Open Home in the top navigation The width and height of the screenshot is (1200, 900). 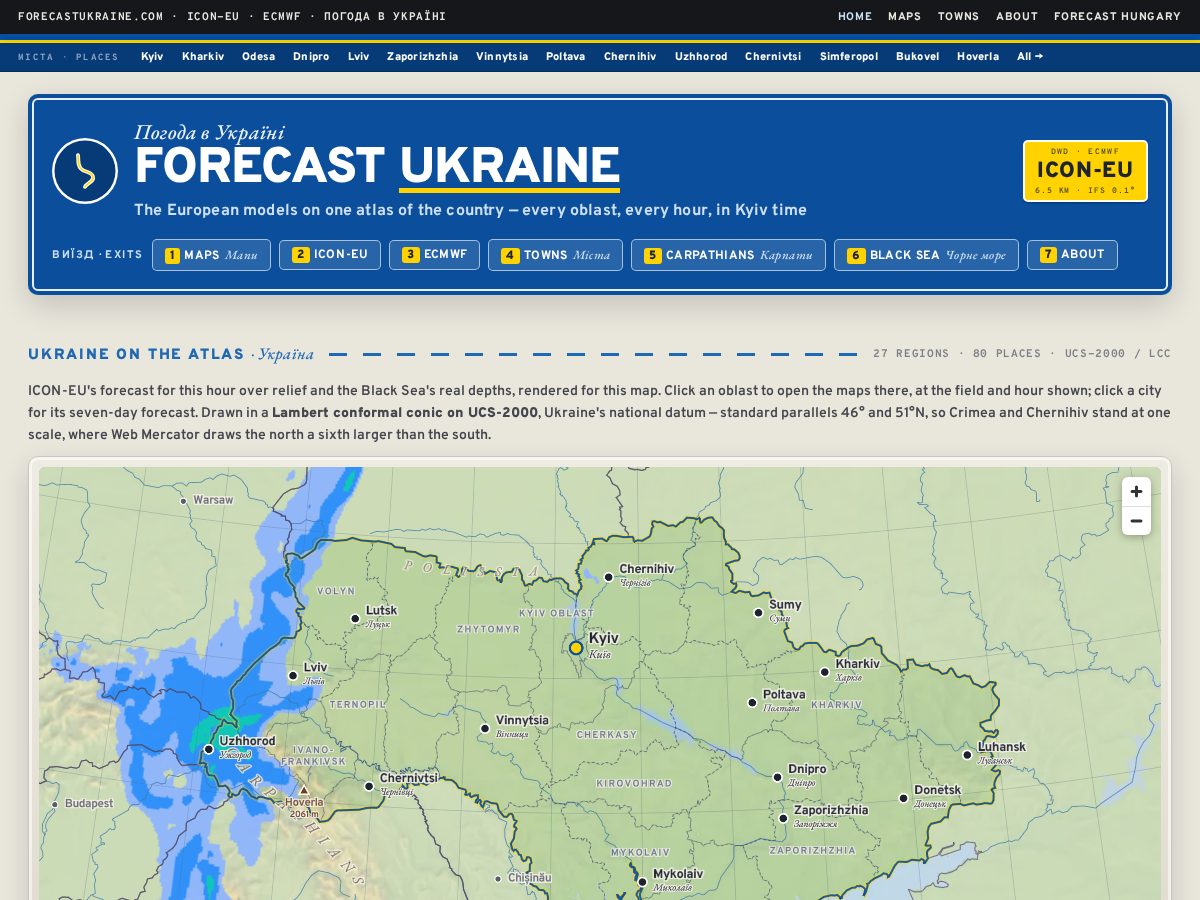point(855,17)
